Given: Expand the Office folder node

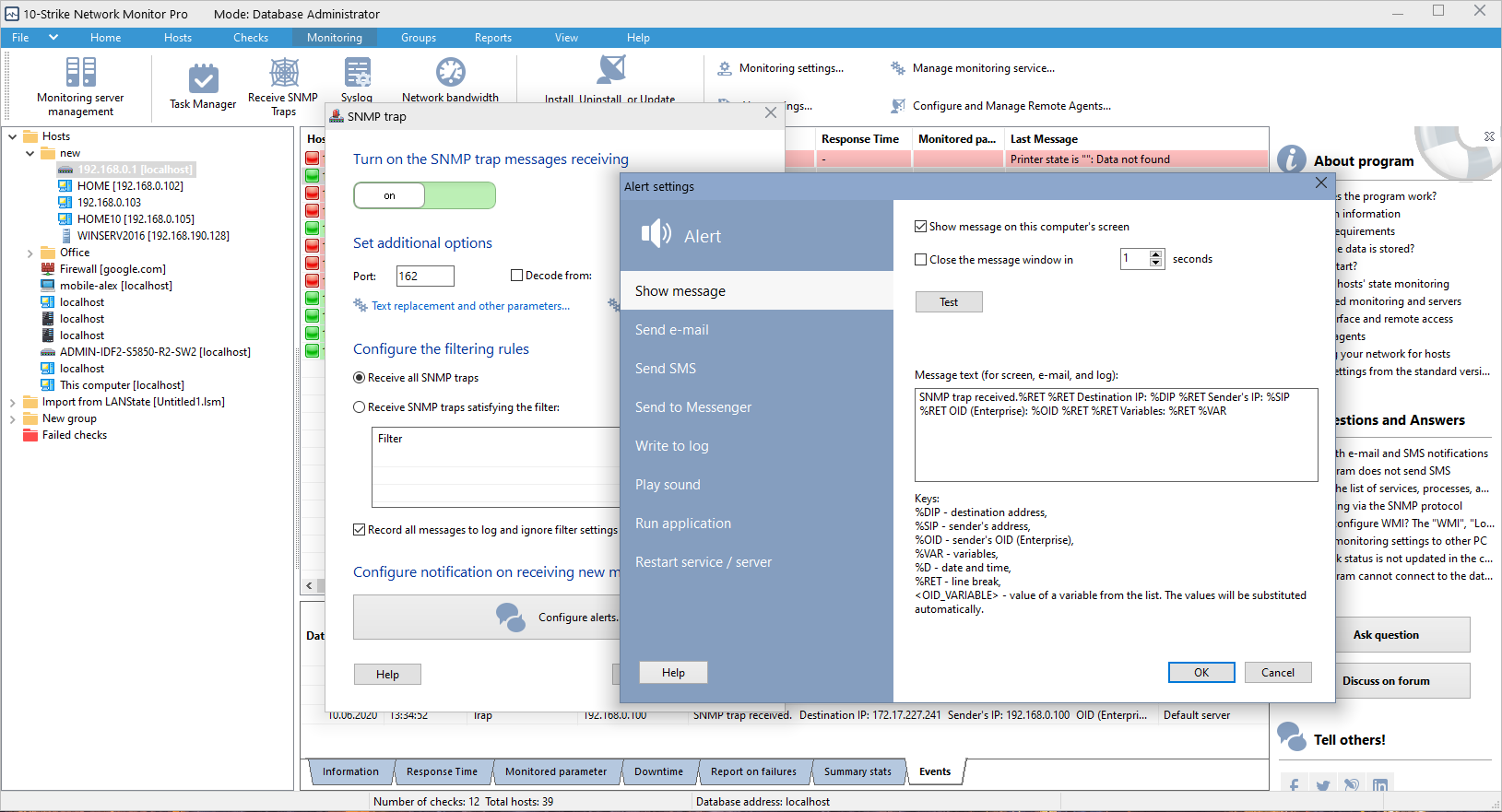Looking at the screenshot, I should point(30,253).
